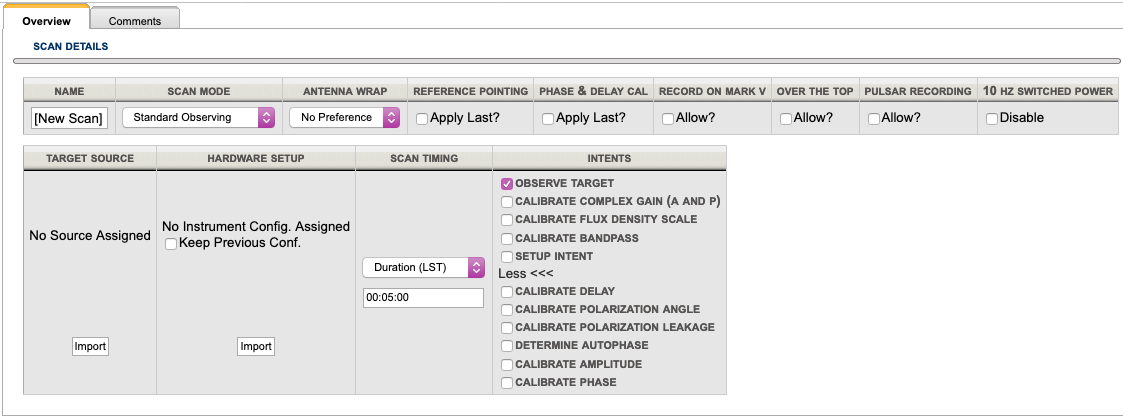Enable the Calibrate Polarization Angle intent
The image size is (1123, 419).
[507, 310]
